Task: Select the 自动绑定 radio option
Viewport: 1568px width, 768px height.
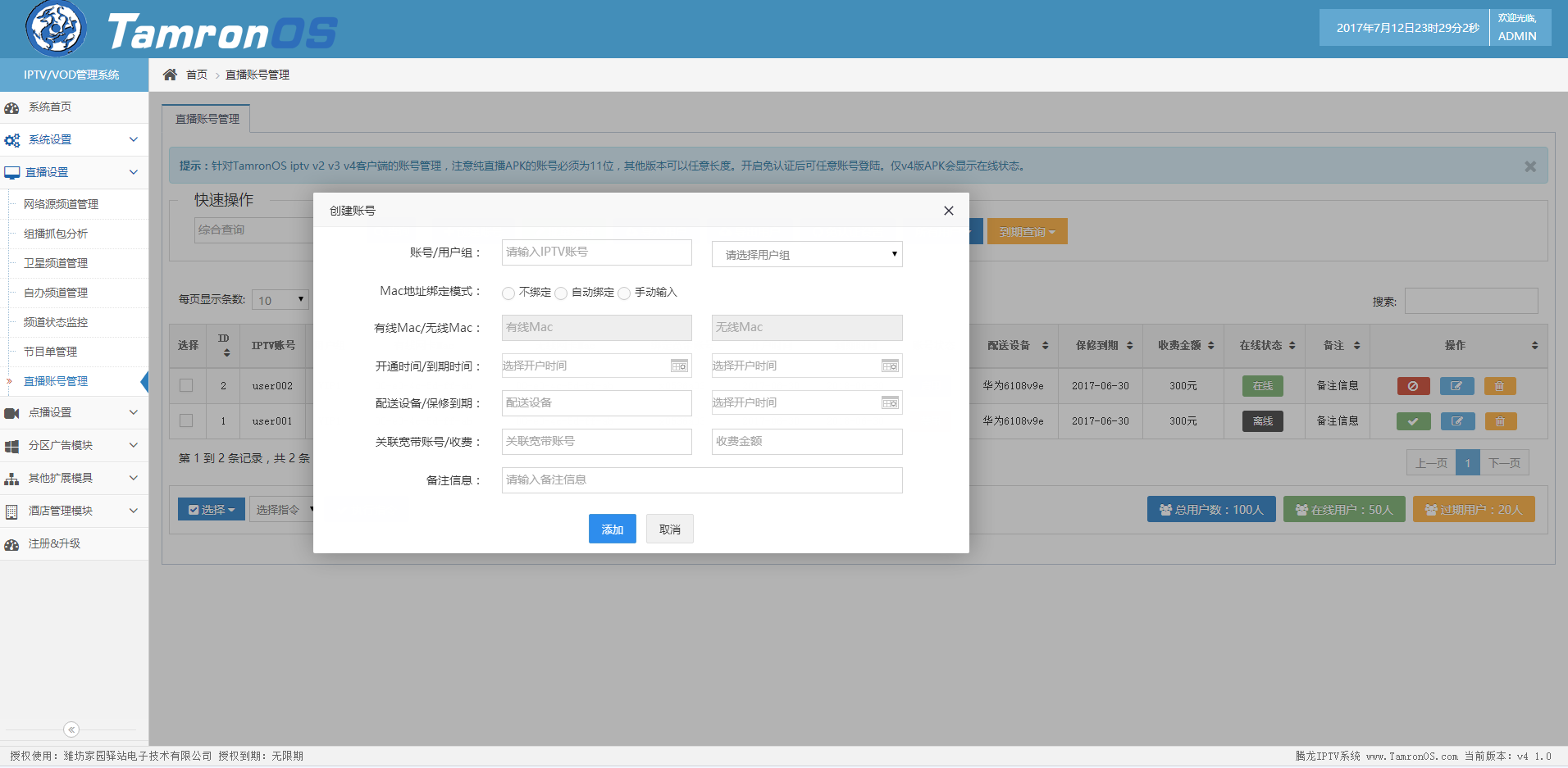Action: coord(561,293)
